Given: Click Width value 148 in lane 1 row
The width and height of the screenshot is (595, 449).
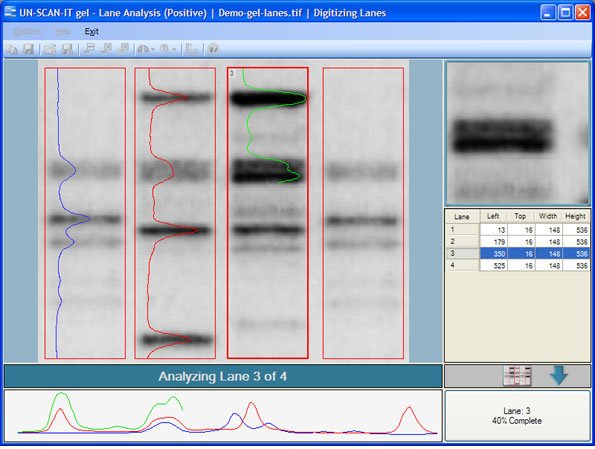Looking at the screenshot, I should (548, 230).
